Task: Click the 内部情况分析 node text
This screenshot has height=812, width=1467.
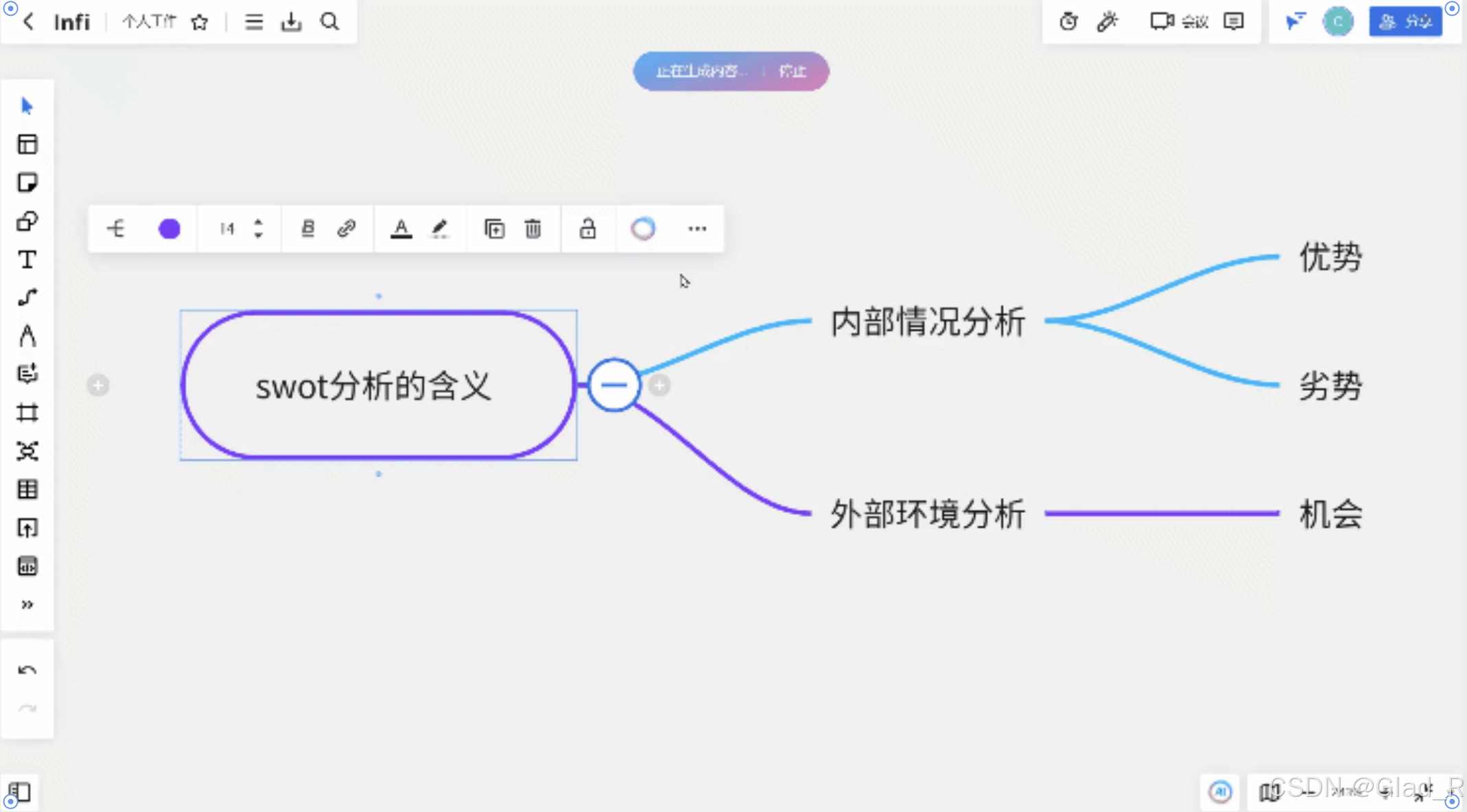Action: point(928,322)
